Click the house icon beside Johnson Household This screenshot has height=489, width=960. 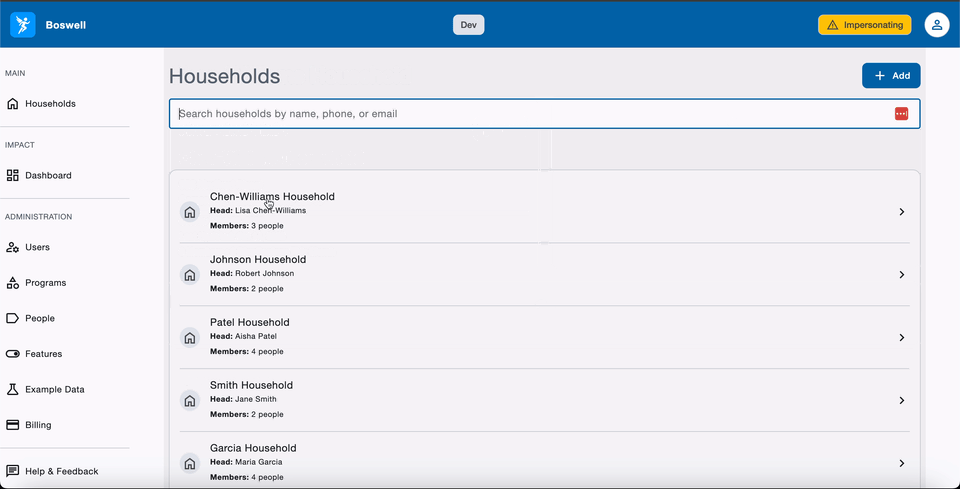190,275
